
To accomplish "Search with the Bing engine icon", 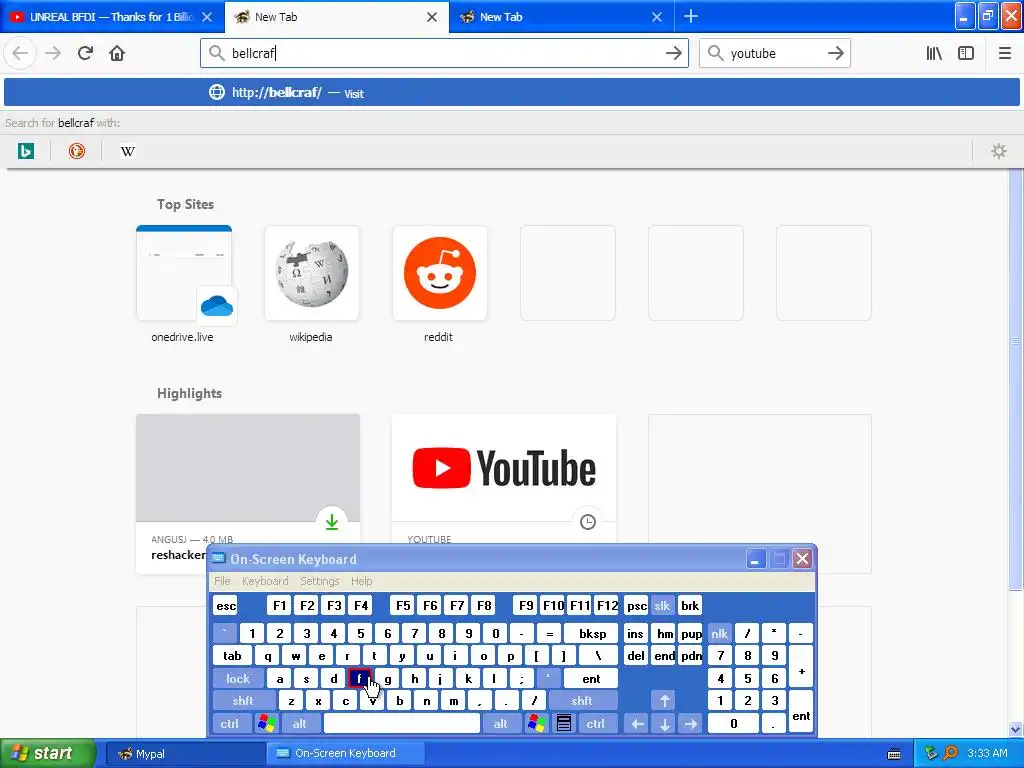I will click(x=25, y=152).
